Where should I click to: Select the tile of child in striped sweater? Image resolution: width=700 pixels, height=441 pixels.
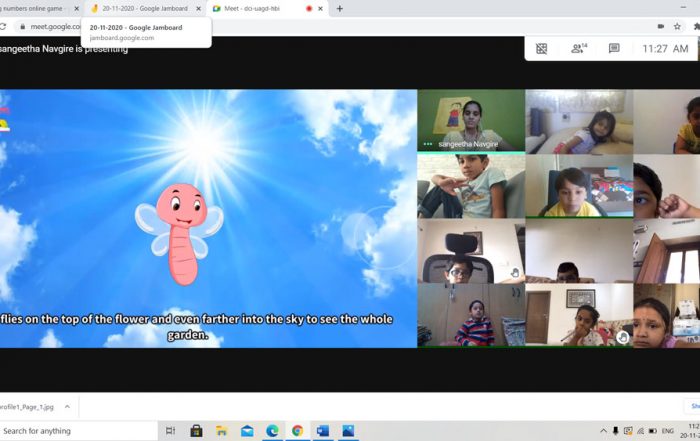pos(471,315)
